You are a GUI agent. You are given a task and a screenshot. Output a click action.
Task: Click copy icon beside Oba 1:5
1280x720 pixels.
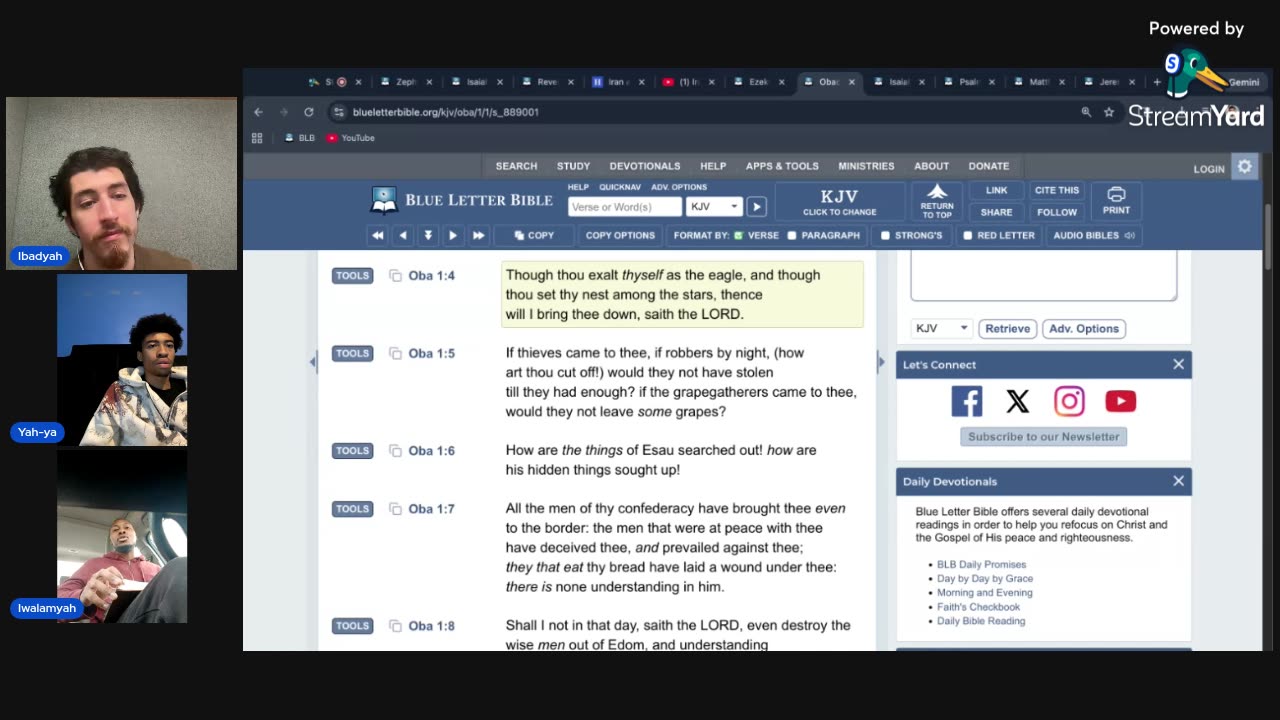(x=395, y=354)
